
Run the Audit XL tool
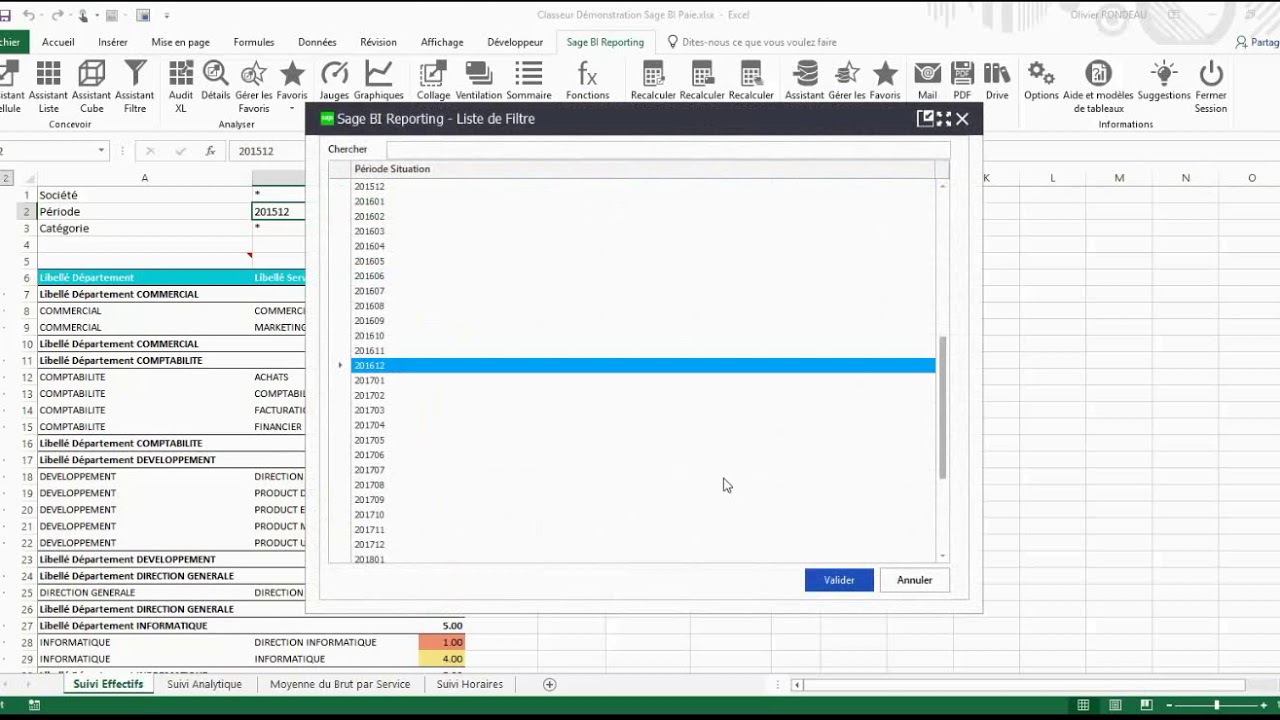181,87
